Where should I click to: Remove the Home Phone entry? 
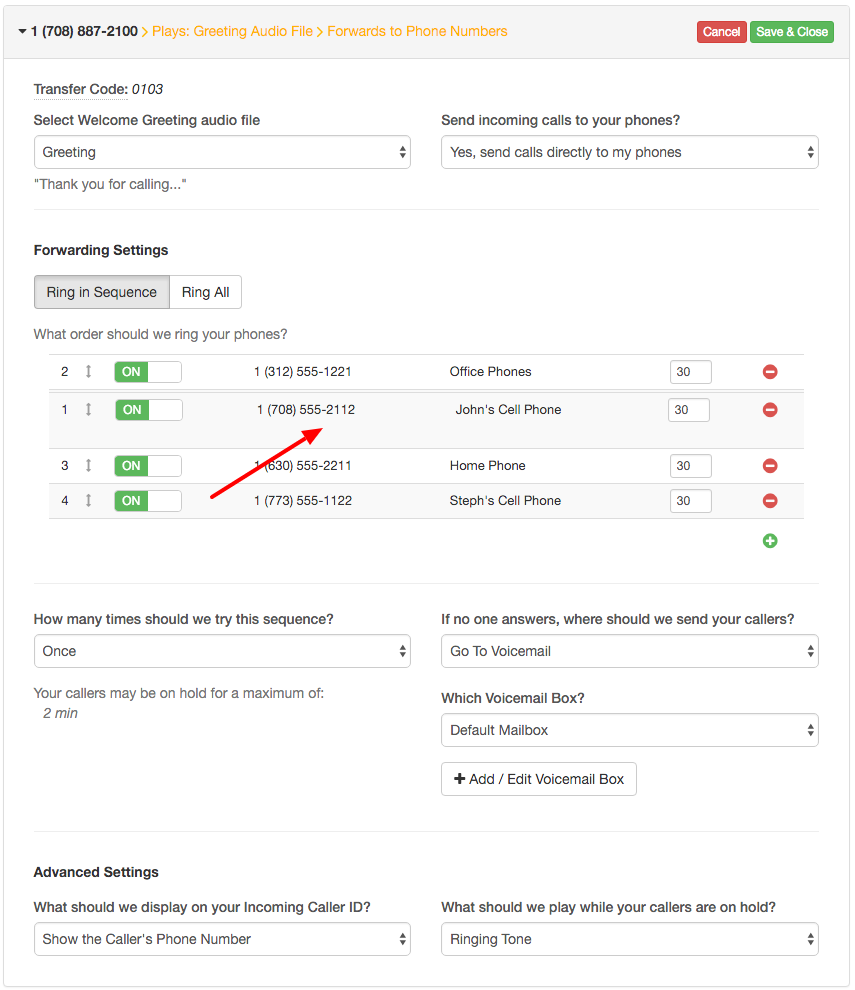[x=770, y=465]
